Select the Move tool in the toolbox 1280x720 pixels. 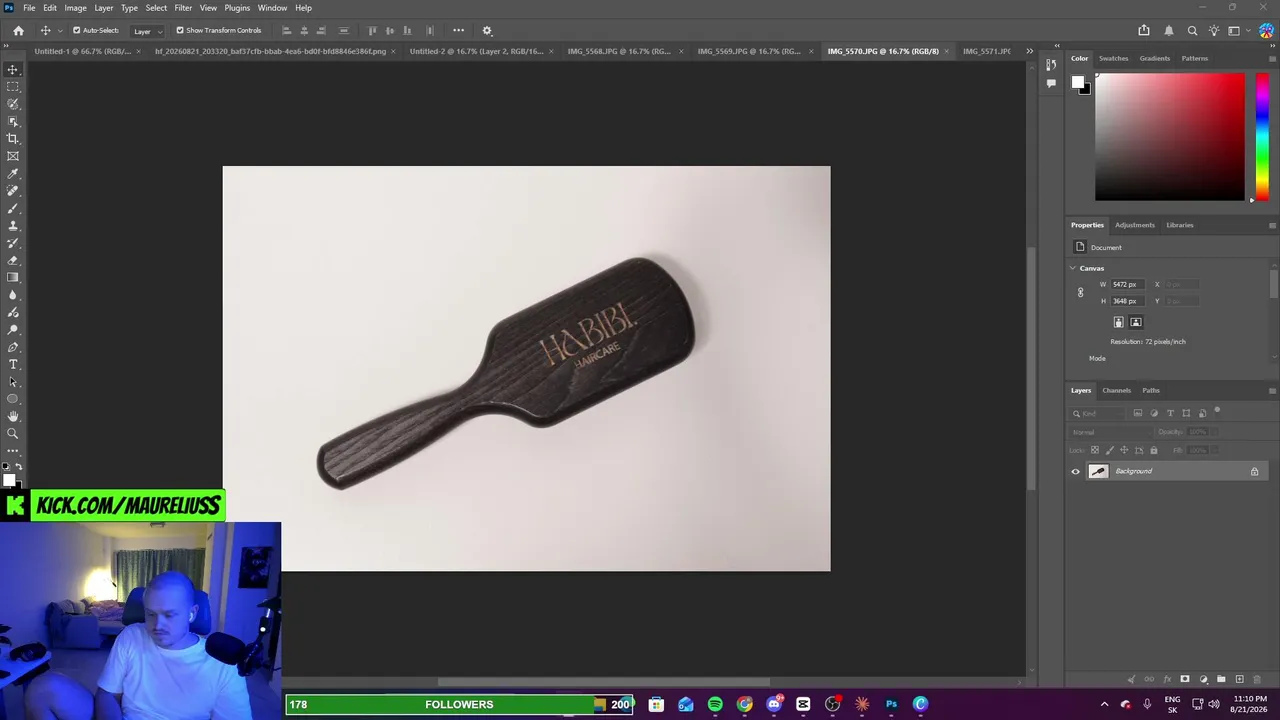(13, 69)
